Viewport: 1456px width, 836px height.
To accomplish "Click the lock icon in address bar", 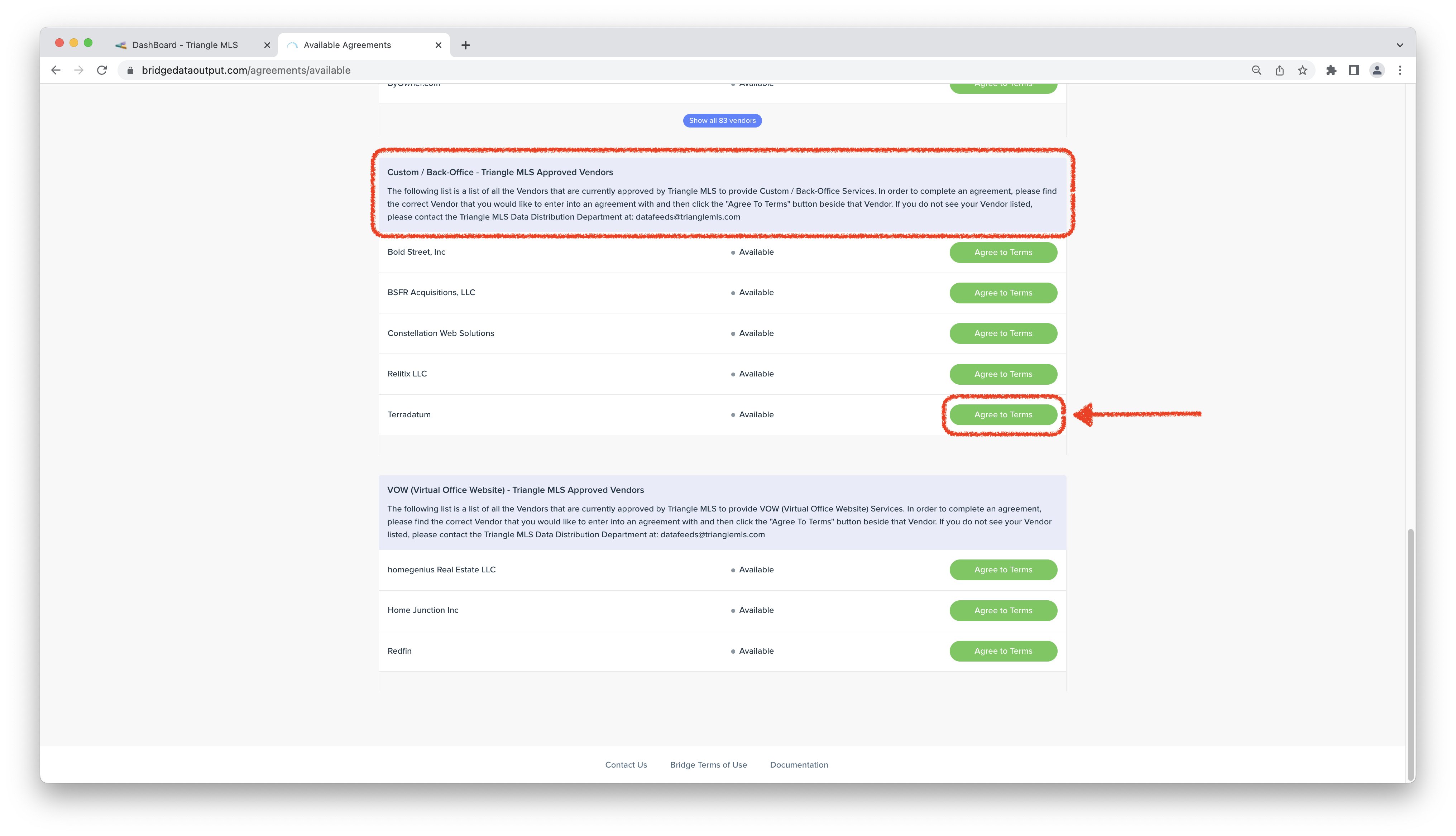I will [x=130, y=70].
